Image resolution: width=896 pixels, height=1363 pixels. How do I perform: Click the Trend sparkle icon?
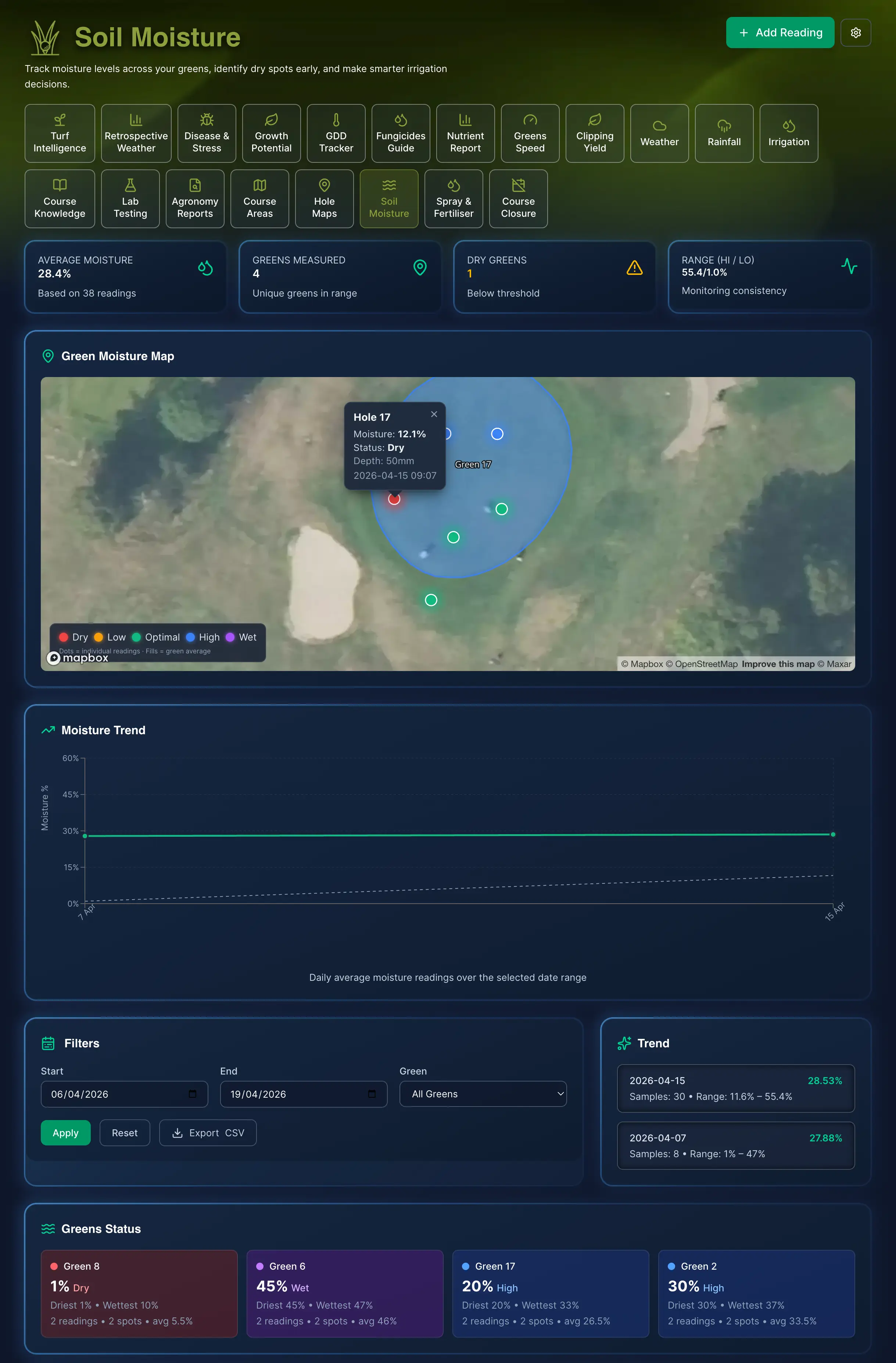coord(624,1043)
